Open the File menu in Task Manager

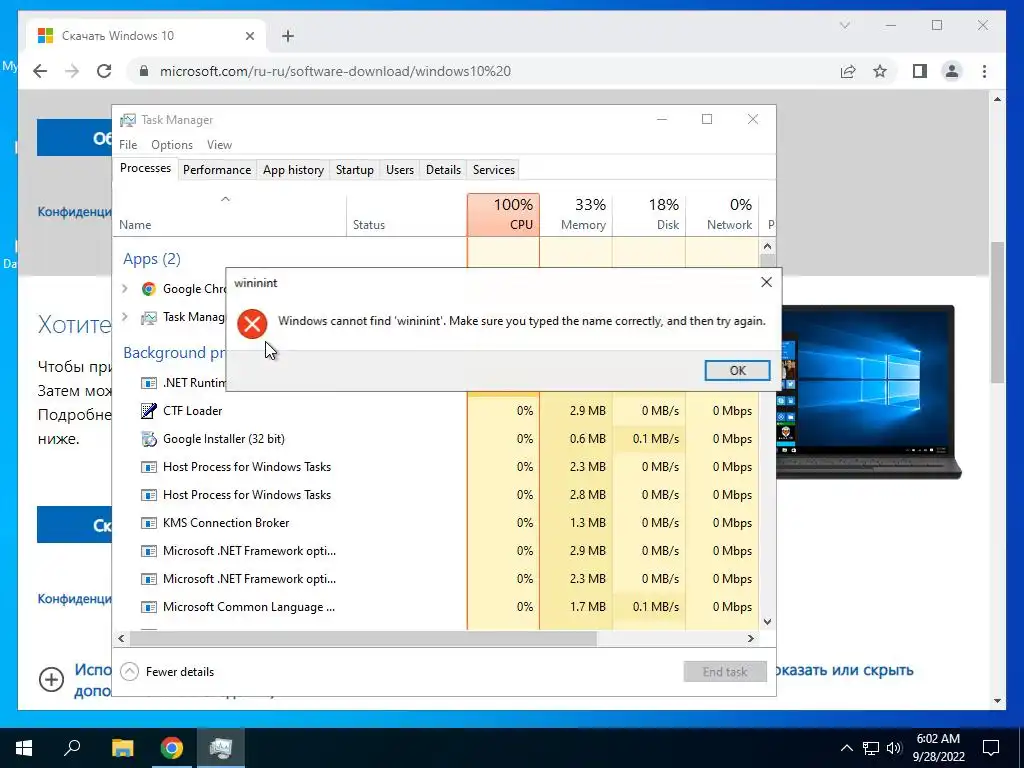point(128,144)
